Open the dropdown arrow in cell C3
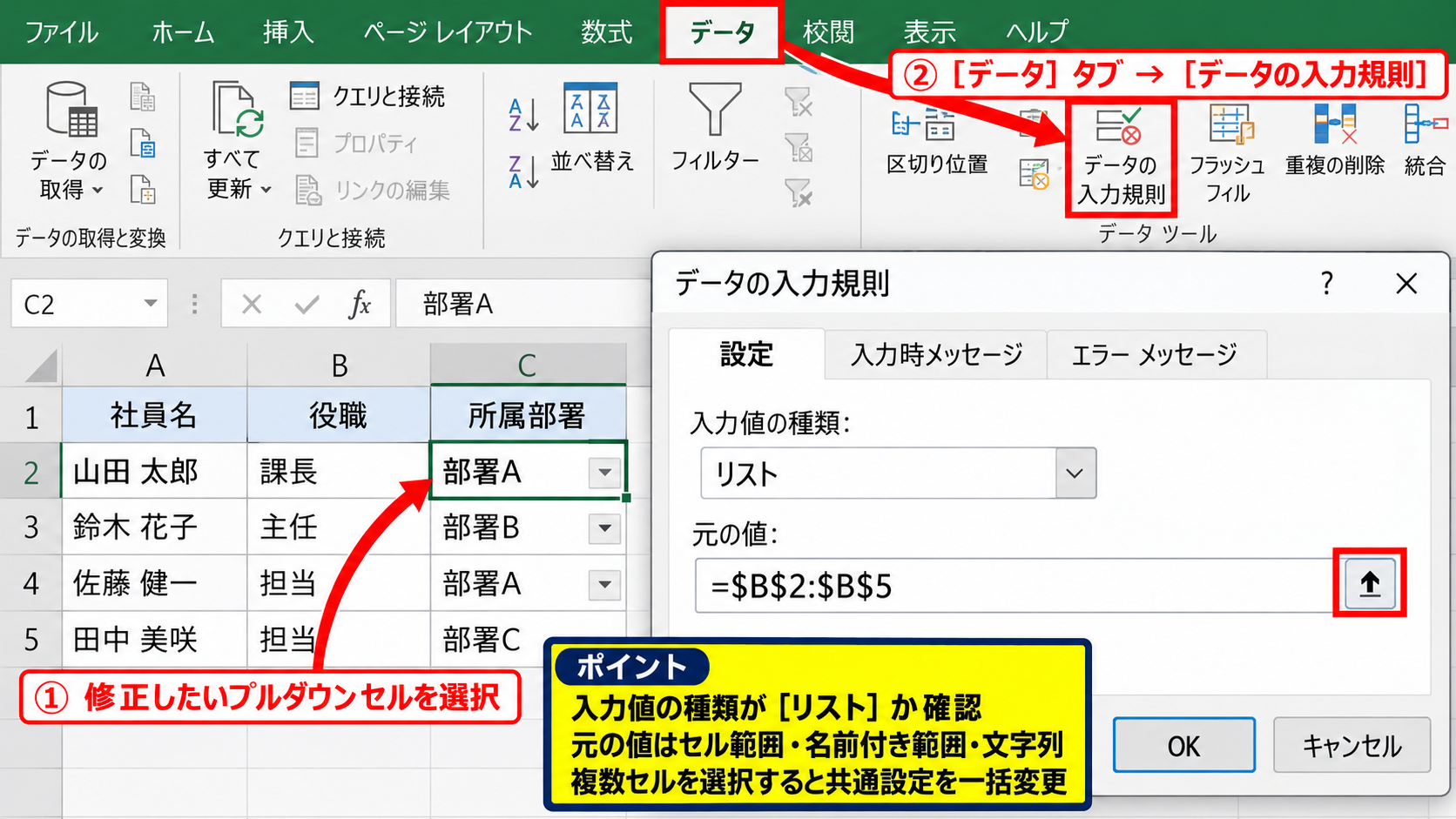 click(x=605, y=528)
